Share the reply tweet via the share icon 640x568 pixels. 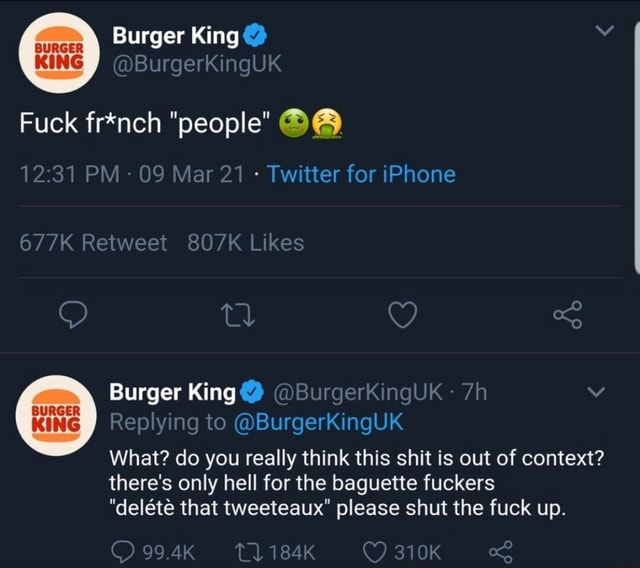[x=500, y=552]
